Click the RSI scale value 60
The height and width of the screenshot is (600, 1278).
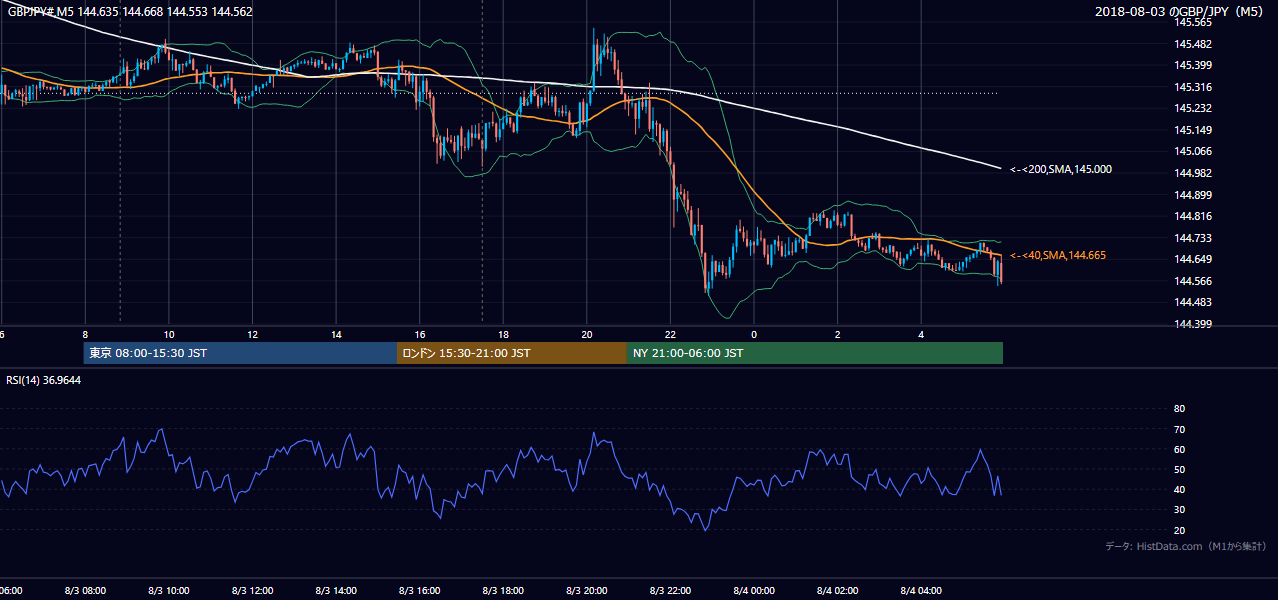point(1179,449)
